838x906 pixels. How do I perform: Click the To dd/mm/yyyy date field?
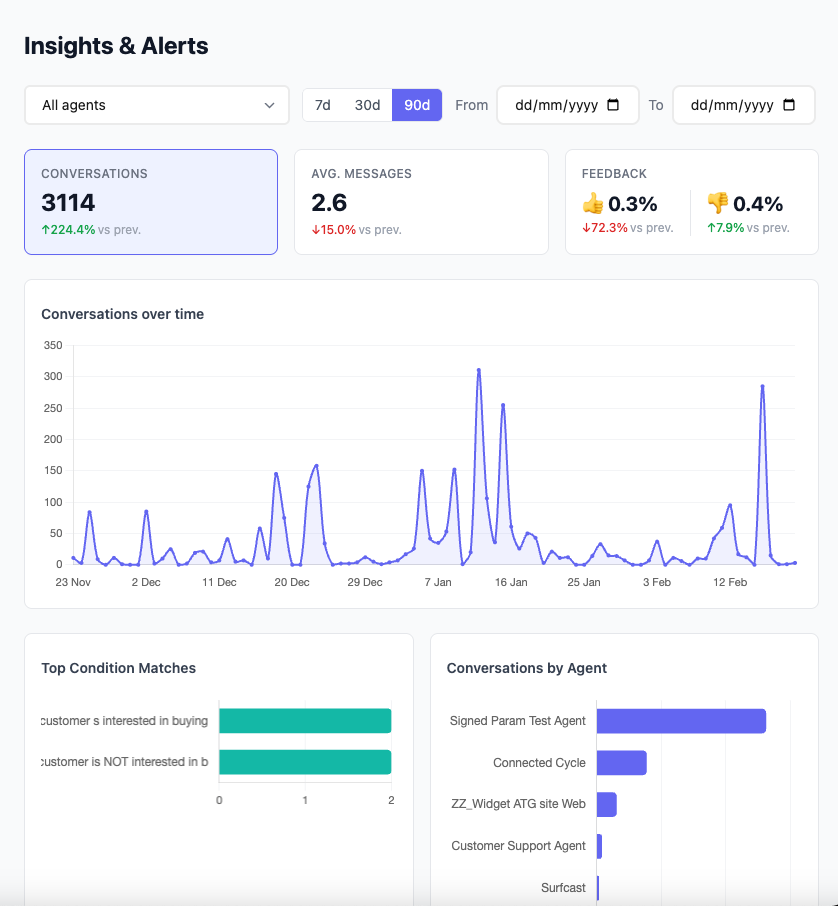[735, 105]
